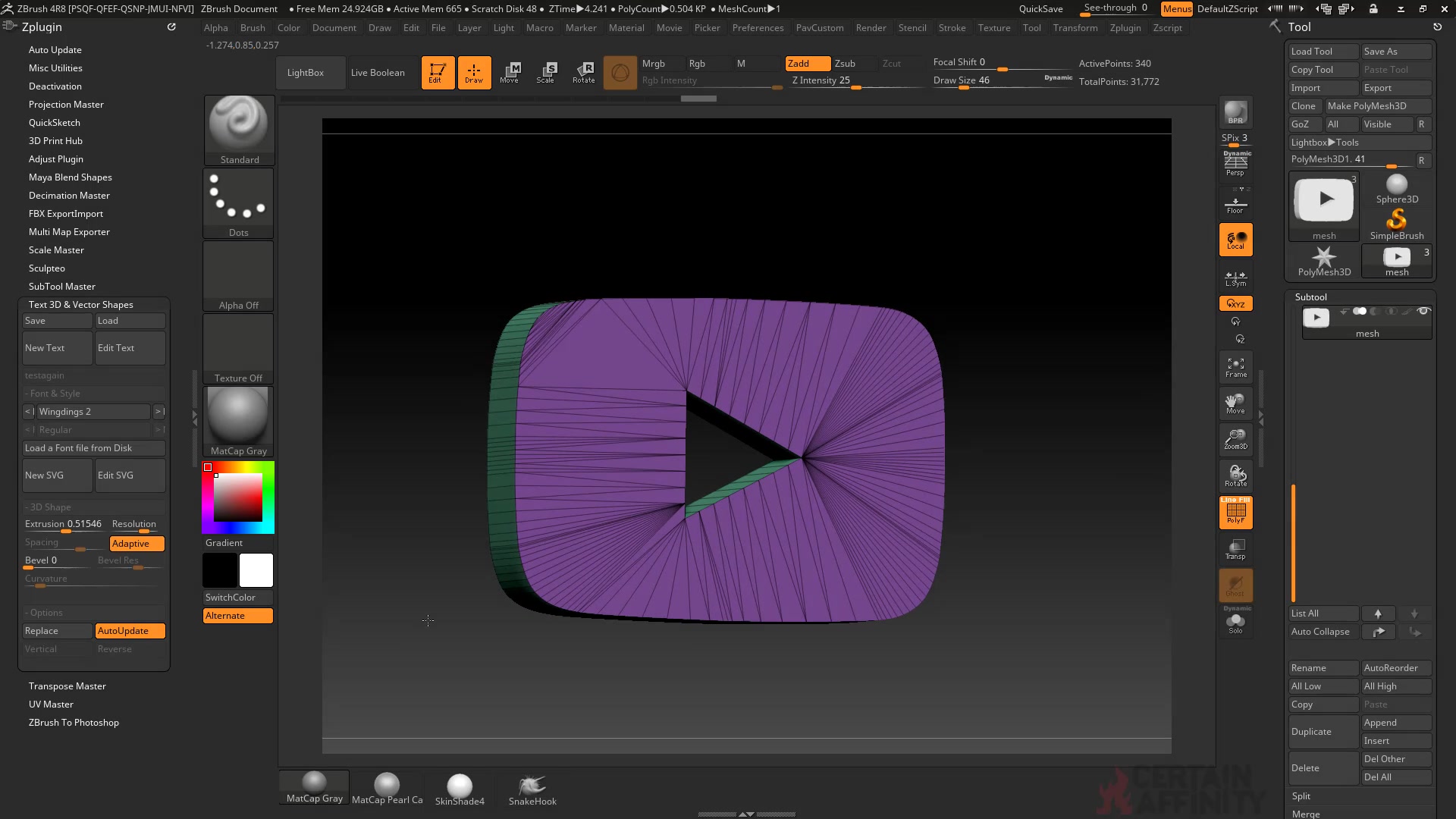Activate the Scale tool in top shelf
Image resolution: width=1456 pixels, height=819 pixels.
pyautogui.click(x=546, y=73)
